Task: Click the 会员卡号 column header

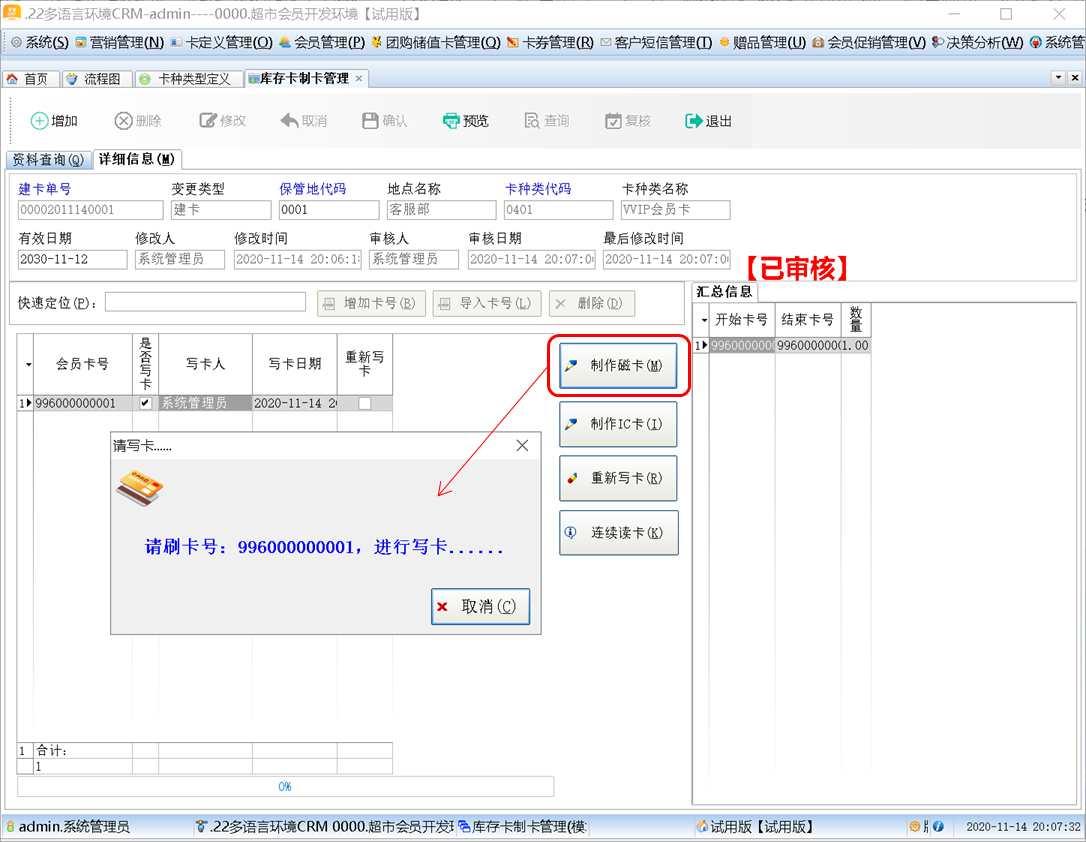Action: (x=82, y=364)
